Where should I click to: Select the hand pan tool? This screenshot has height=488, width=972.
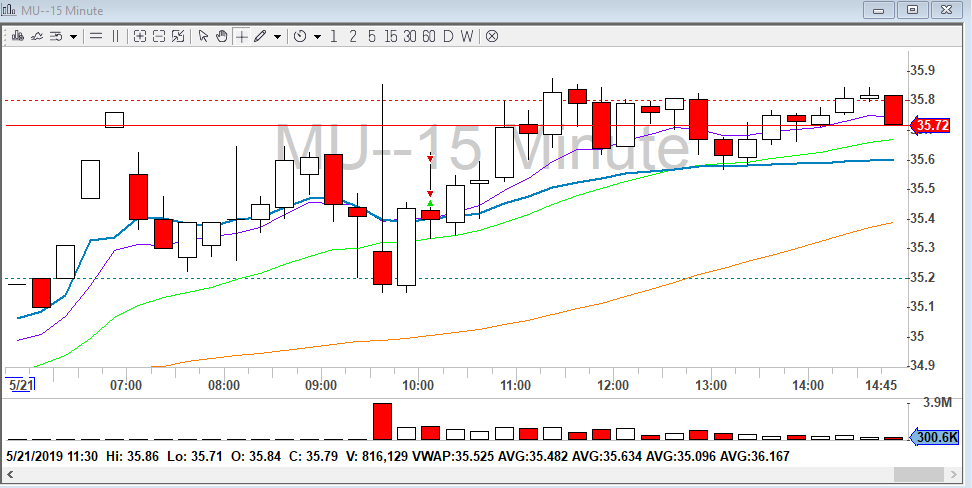coord(222,37)
